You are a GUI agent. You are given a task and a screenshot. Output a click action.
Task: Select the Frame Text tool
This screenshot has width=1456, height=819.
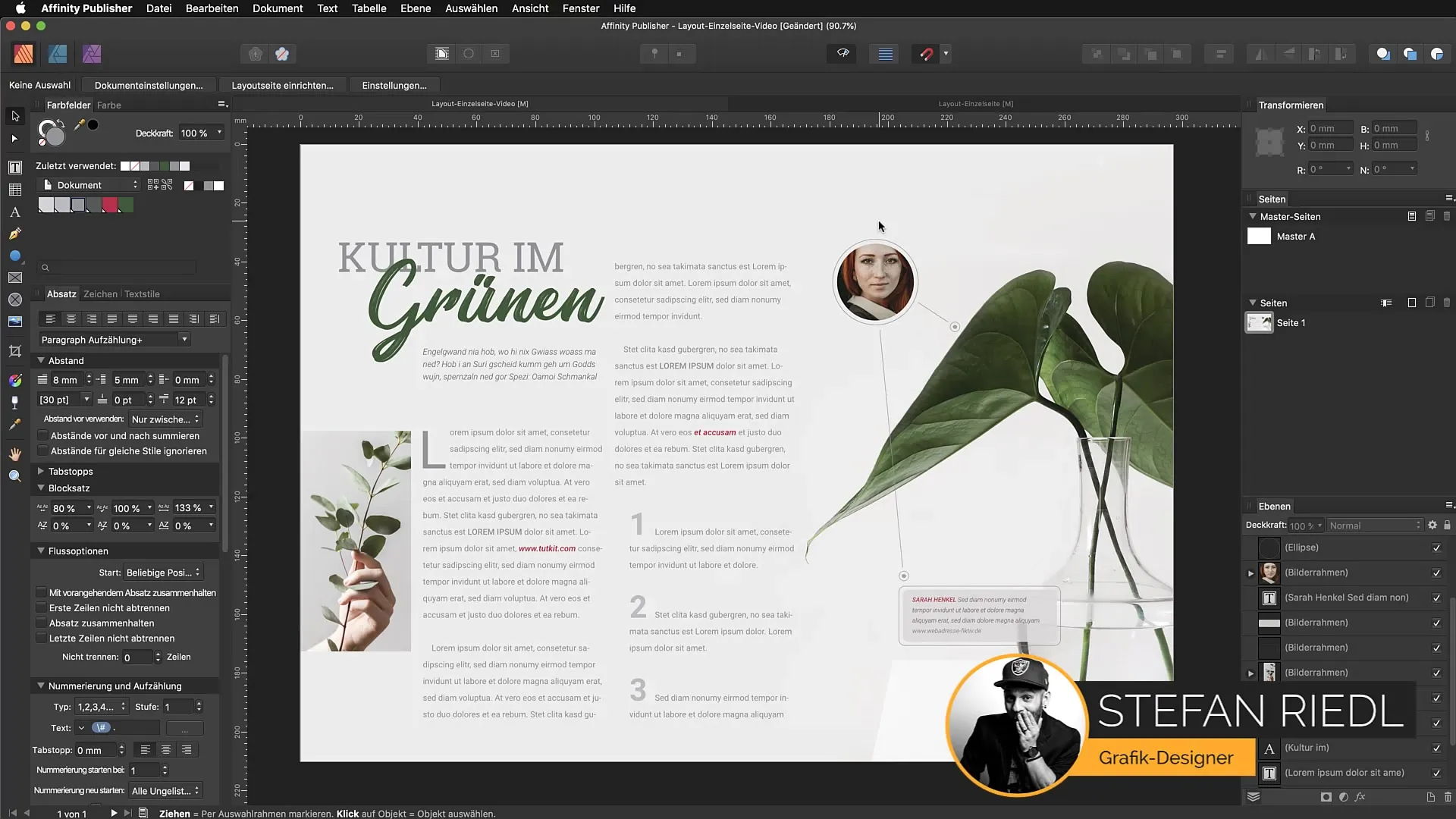(15, 168)
